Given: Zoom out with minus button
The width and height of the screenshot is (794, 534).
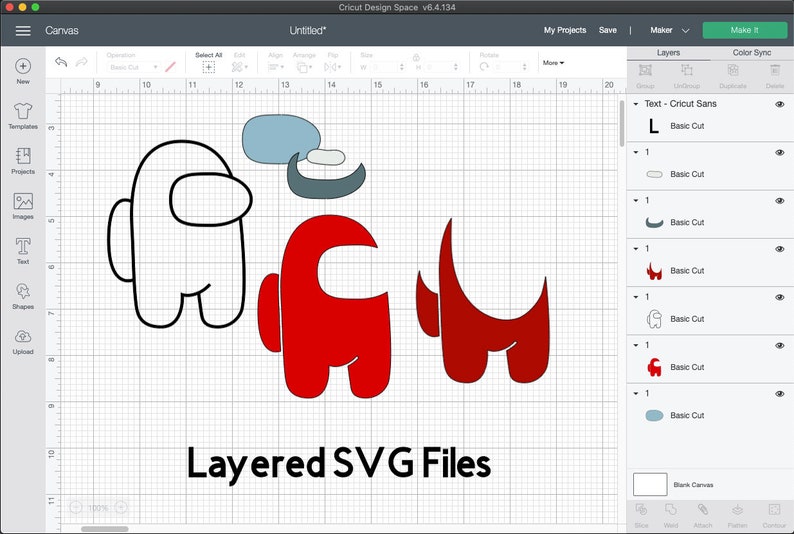Looking at the screenshot, I should (x=75, y=507).
